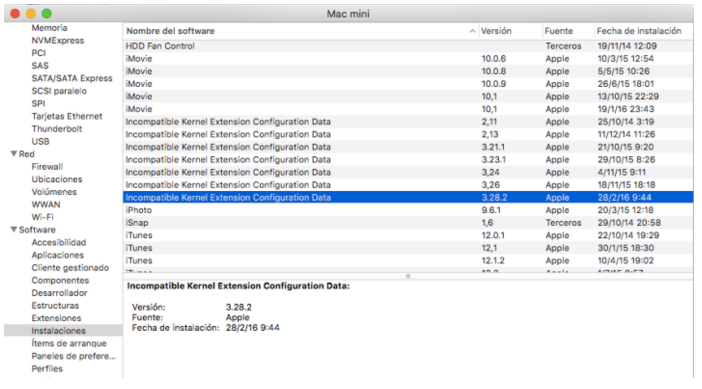Select Incompatible Kernel Extension 3.23.1 row
This screenshot has height=389, width=702.
[408, 159]
